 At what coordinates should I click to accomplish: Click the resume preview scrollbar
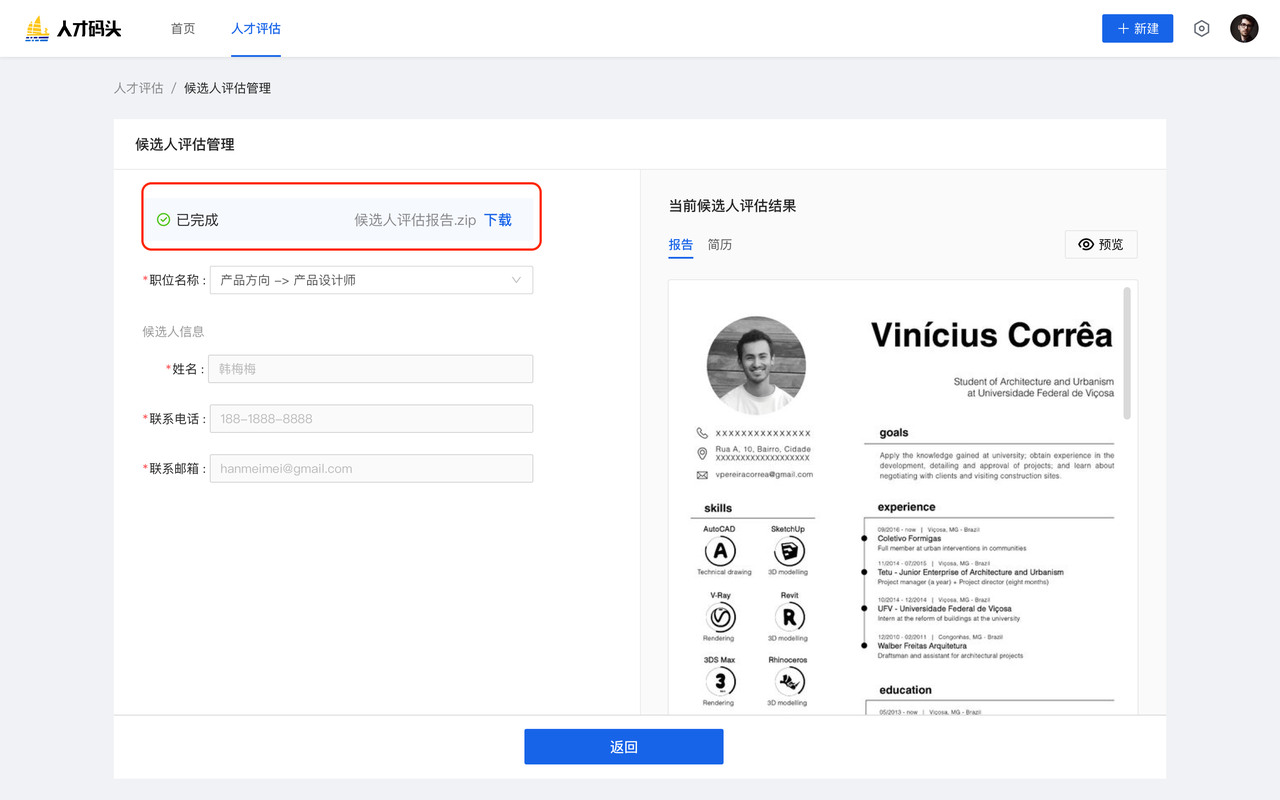(1127, 355)
